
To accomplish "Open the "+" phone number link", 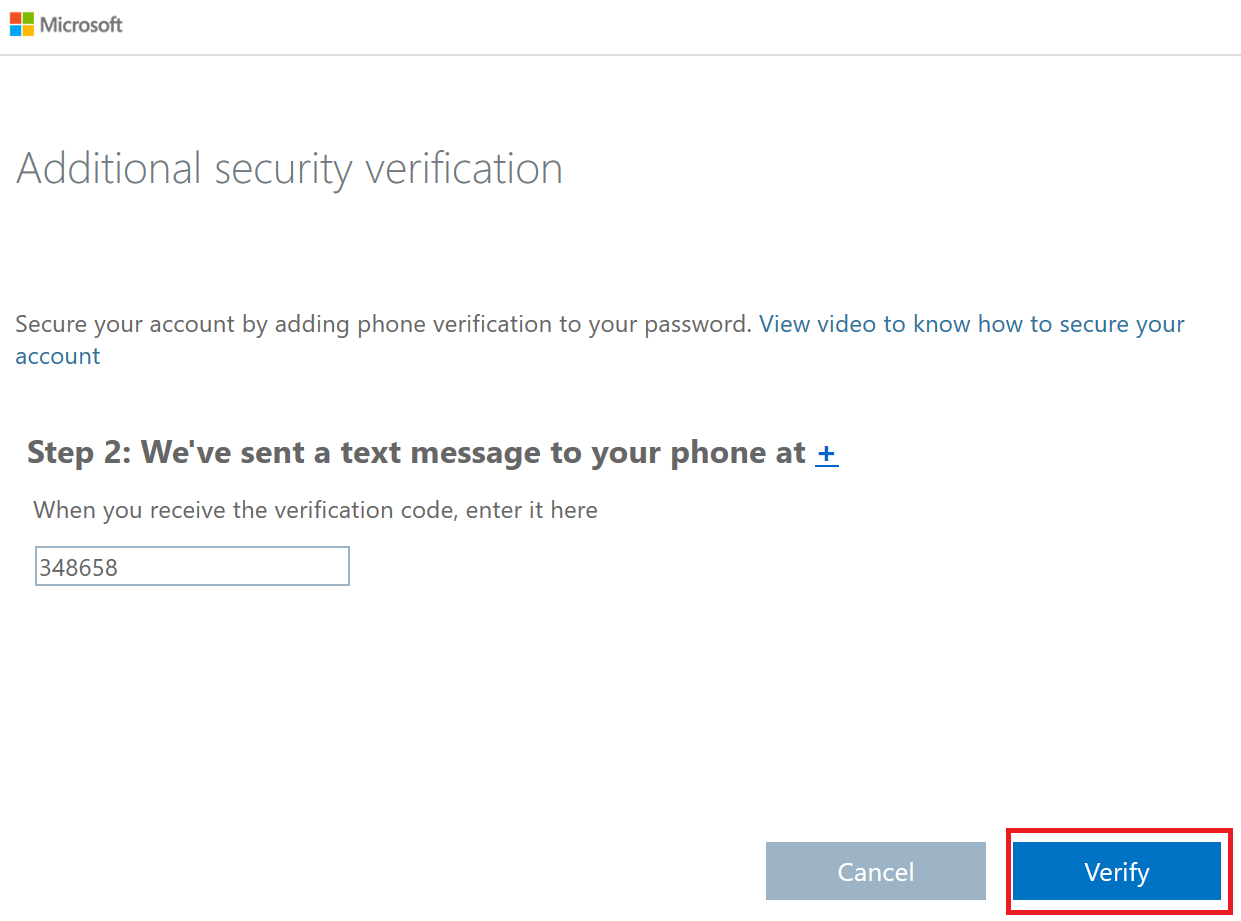I will click(x=827, y=453).
